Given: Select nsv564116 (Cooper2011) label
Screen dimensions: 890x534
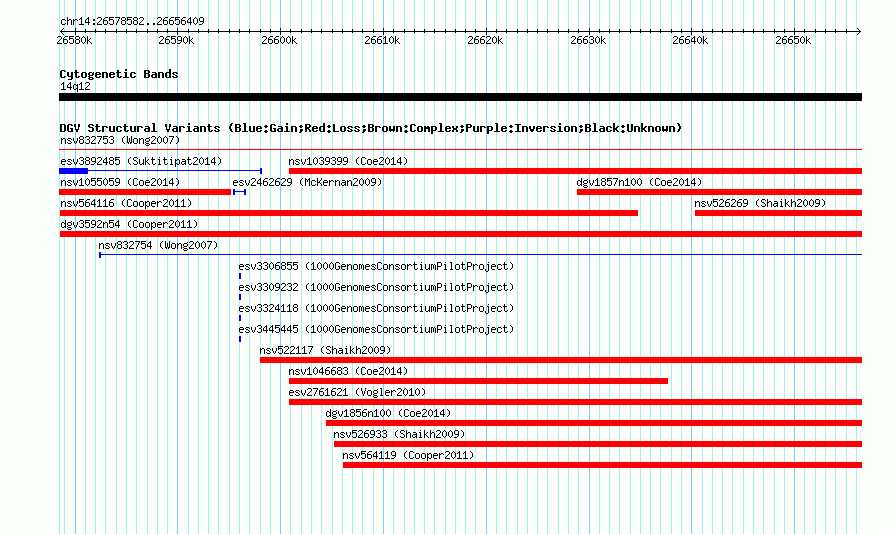Looking at the screenshot, I should click(126, 203).
